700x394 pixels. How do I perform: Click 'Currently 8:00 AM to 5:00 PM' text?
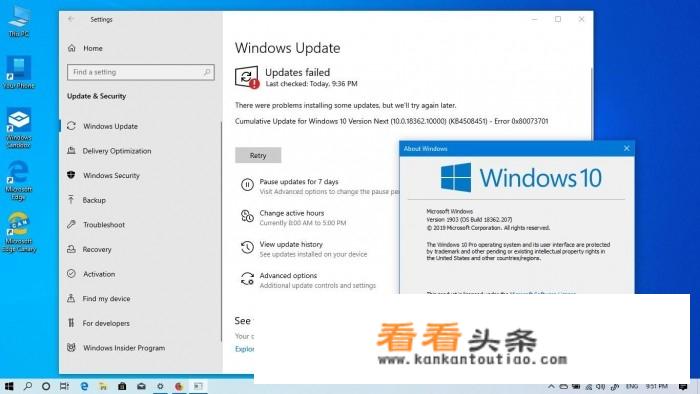(303, 223)
